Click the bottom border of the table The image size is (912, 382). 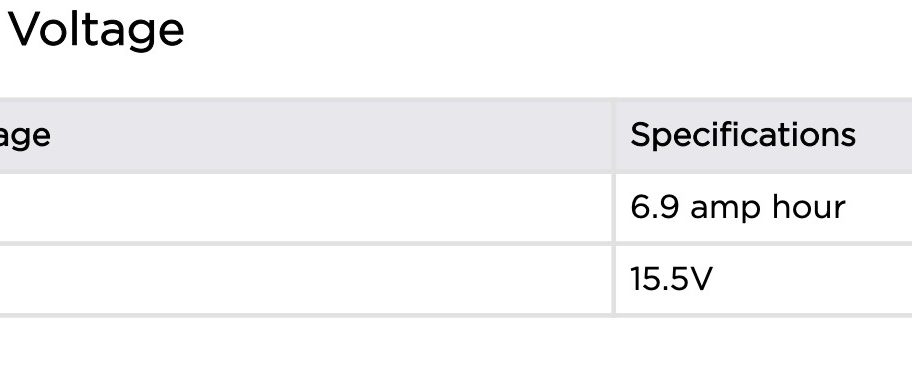click(x=456, y=316)
